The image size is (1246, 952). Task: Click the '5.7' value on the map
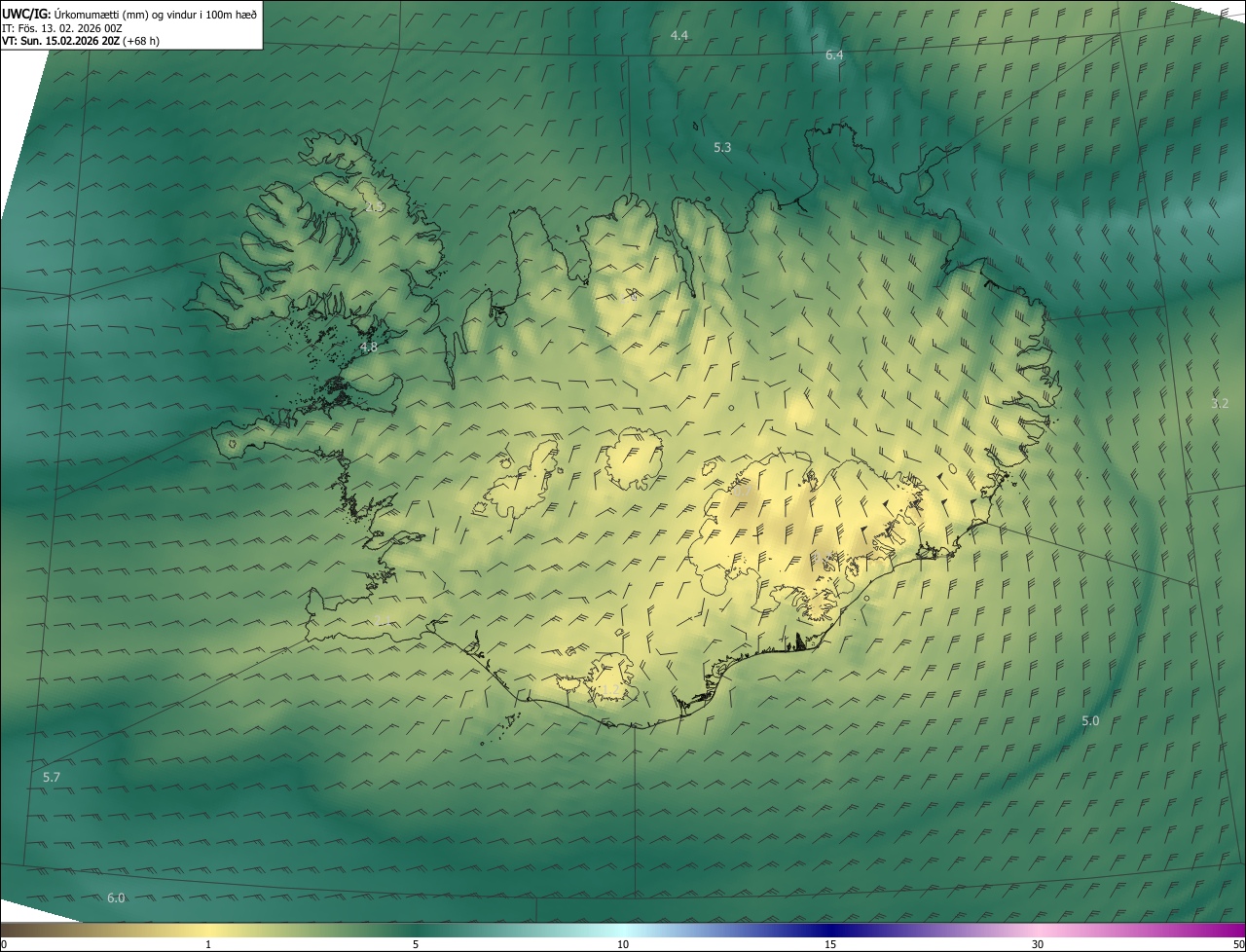[x=52, y=778]
